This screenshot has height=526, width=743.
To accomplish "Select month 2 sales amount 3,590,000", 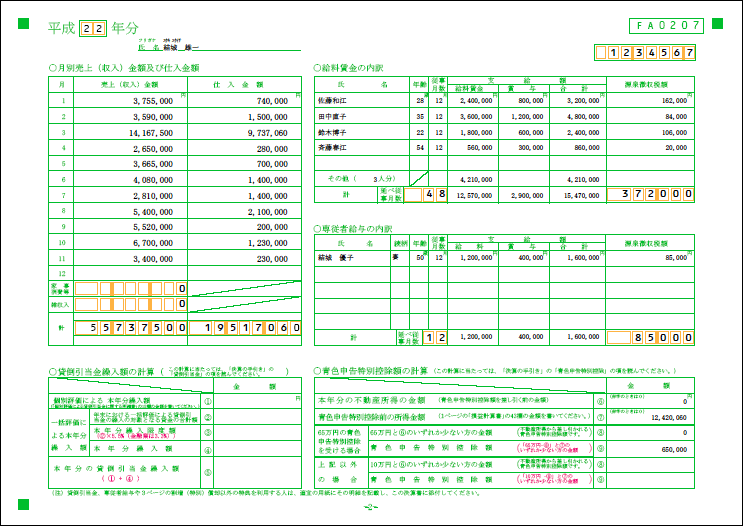I will 153,117.
